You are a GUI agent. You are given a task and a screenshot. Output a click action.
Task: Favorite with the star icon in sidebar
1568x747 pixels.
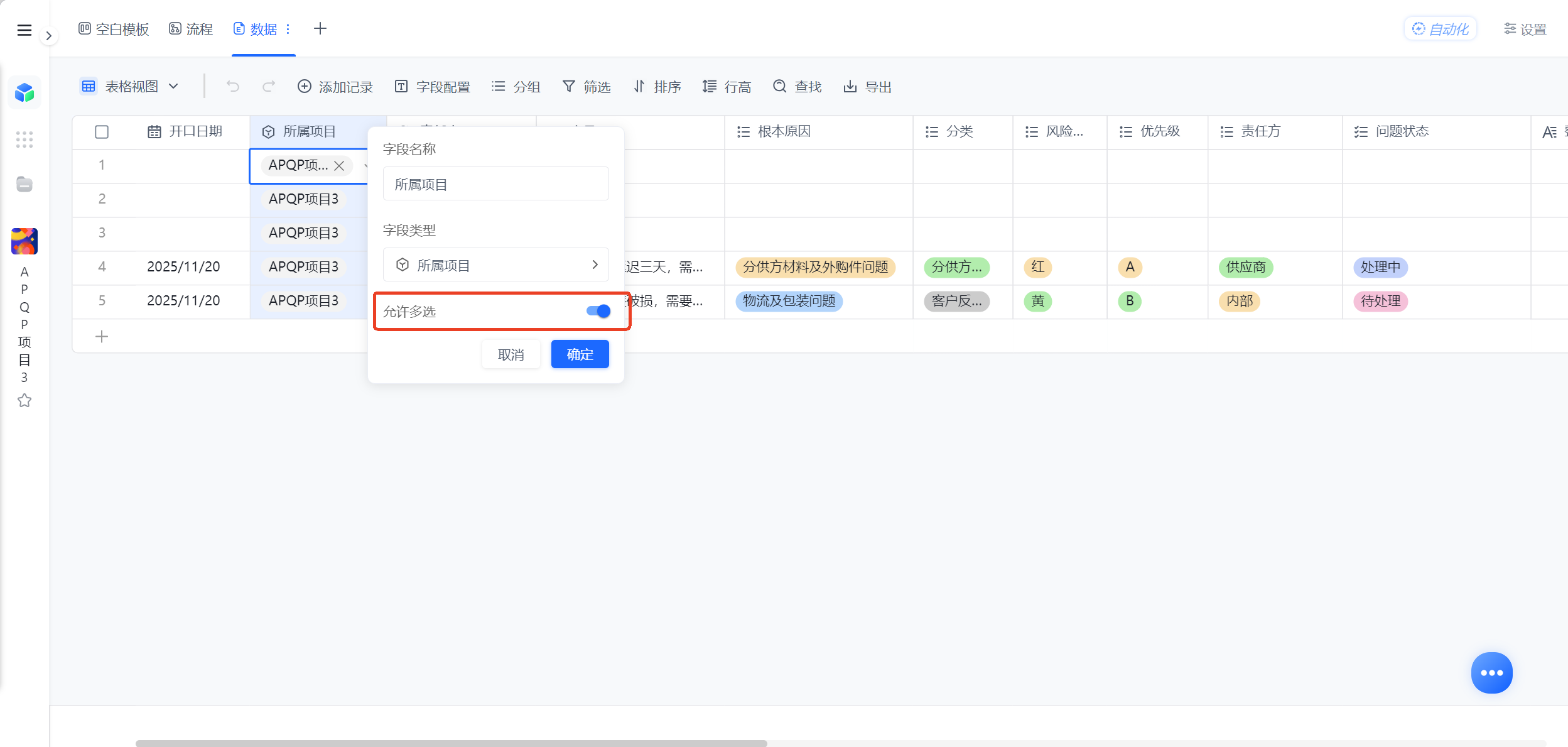pos(24,400)
